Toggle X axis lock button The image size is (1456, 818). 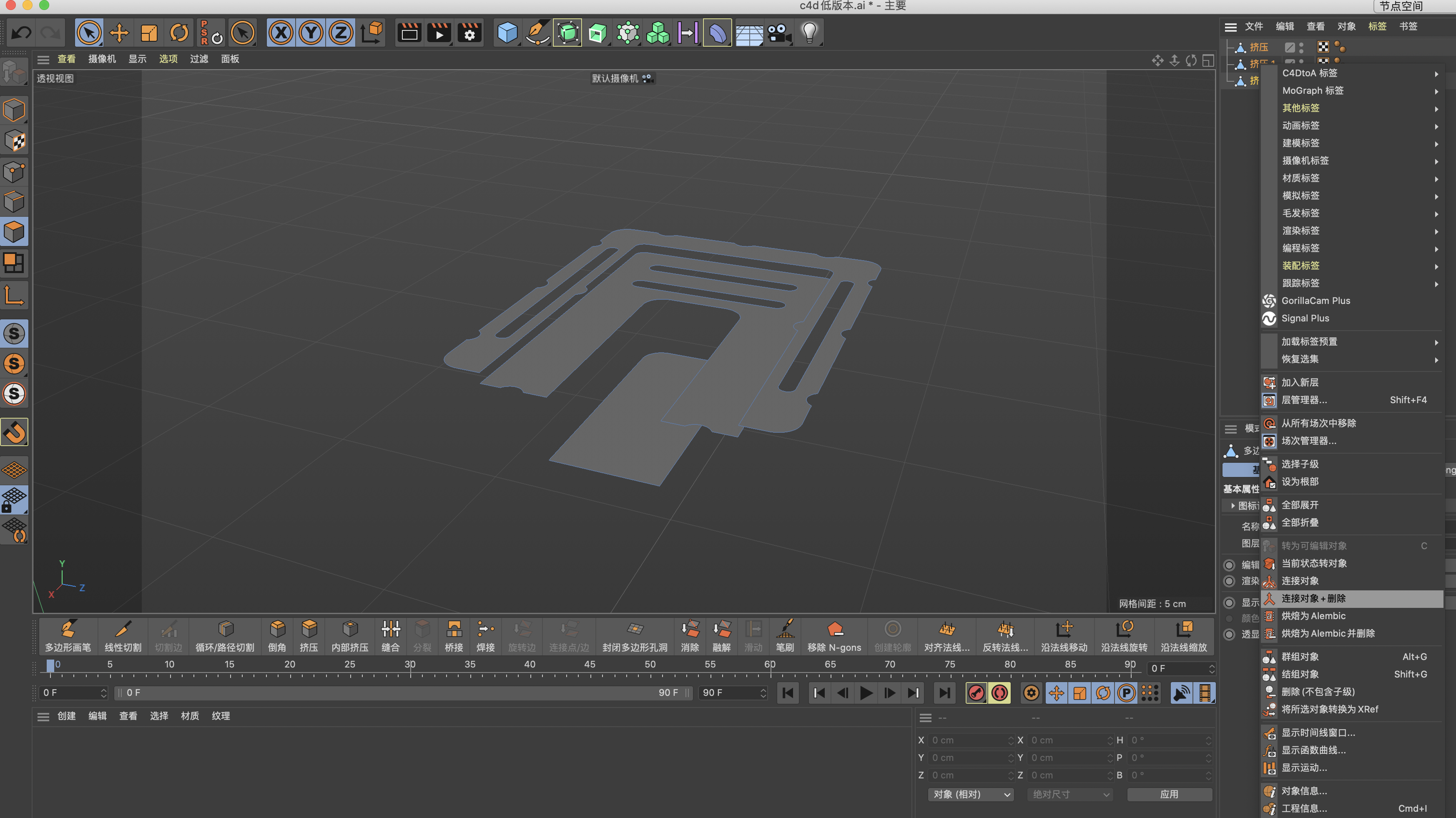click(x=281, y=33)
